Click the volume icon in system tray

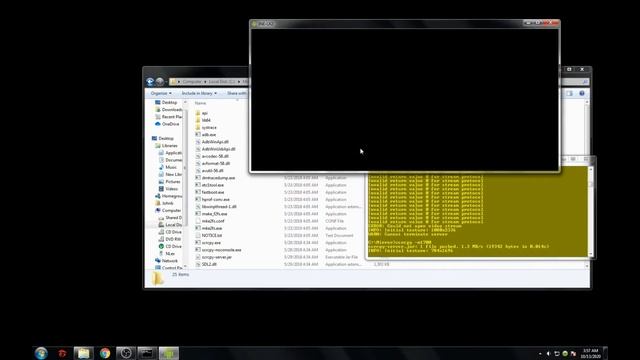[x=548, y=353]
